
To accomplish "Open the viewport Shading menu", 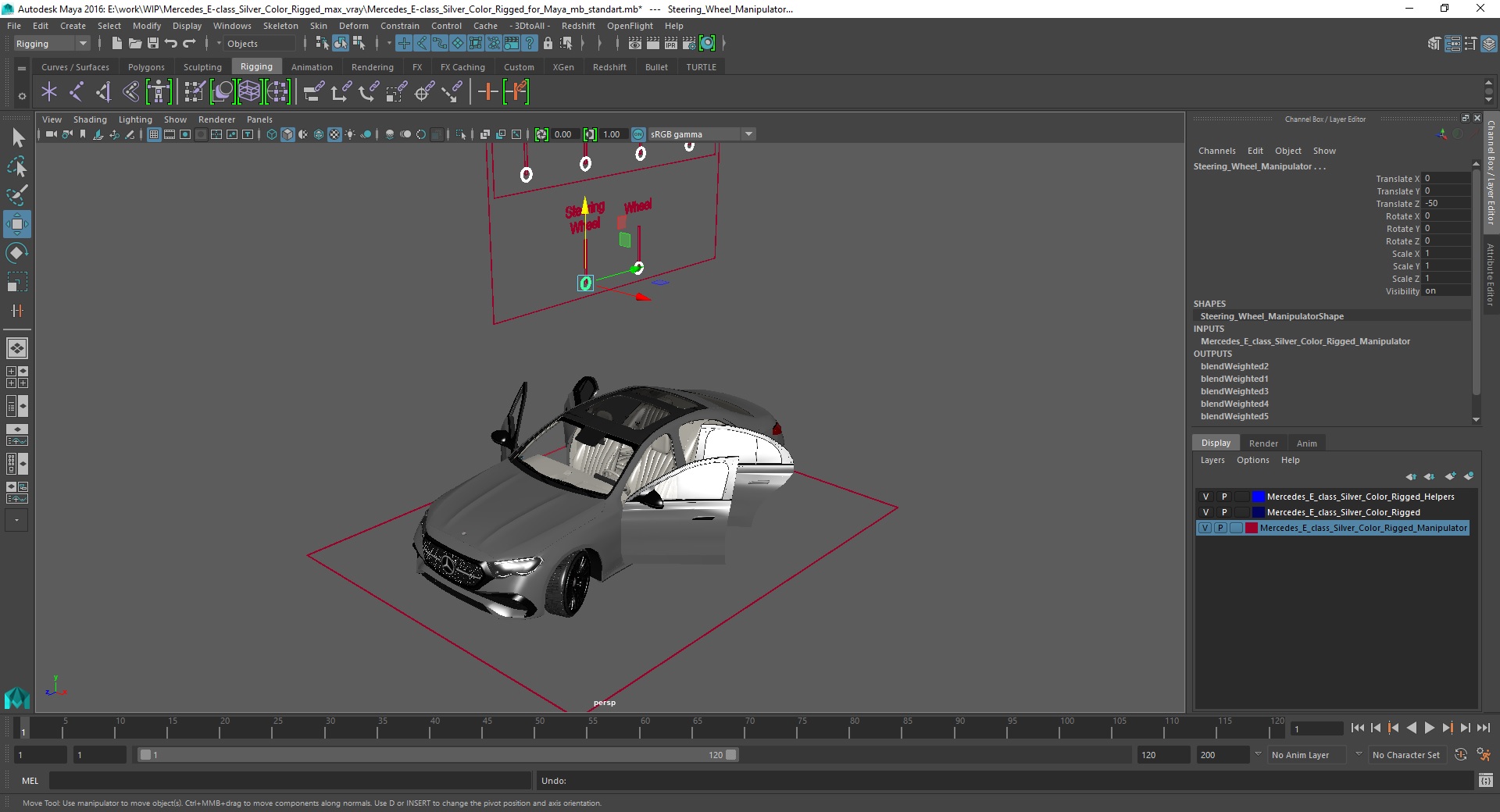I will click(x=90, y=119).
